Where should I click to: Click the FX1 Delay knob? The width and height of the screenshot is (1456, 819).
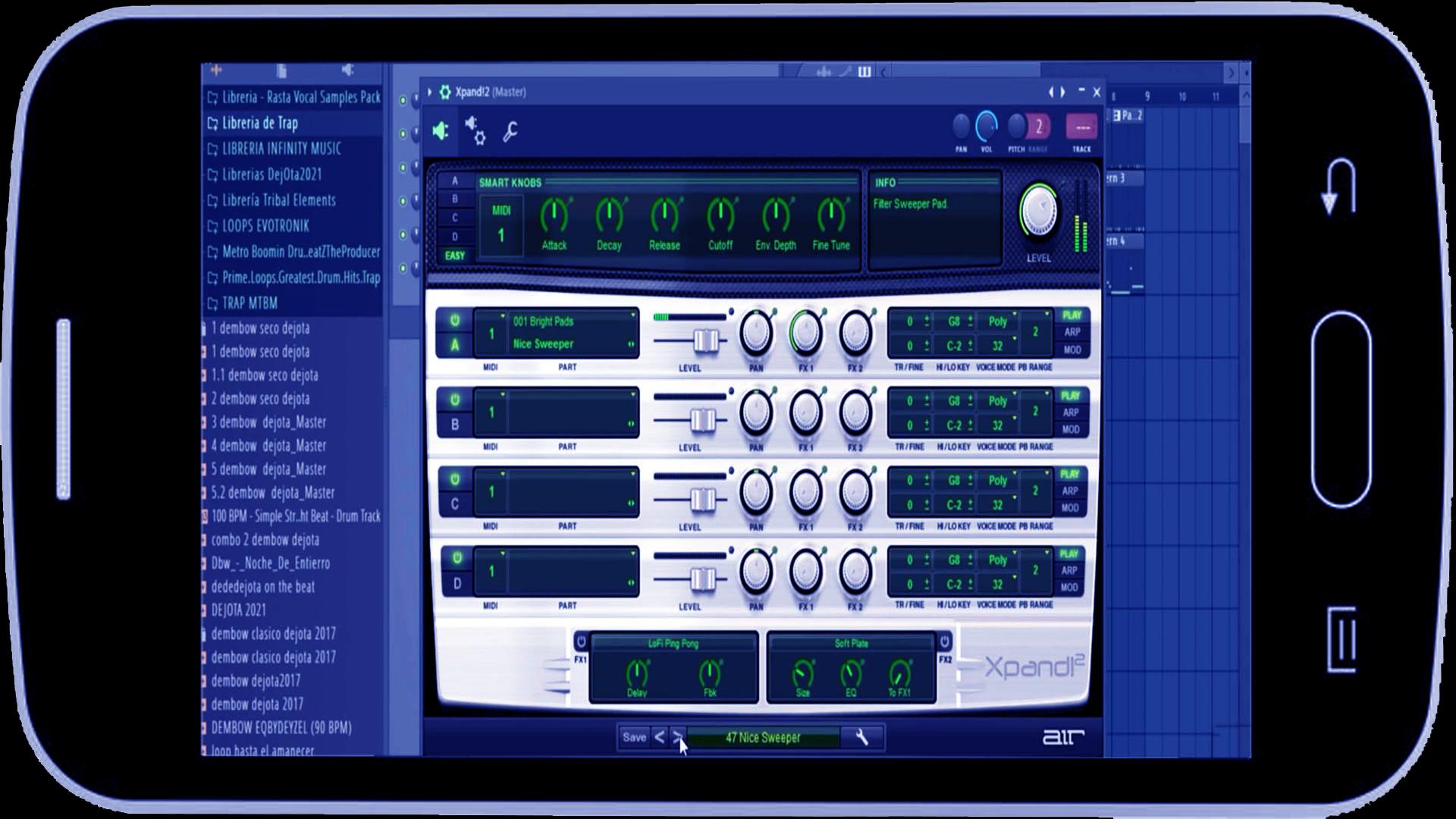click(637, 673)
